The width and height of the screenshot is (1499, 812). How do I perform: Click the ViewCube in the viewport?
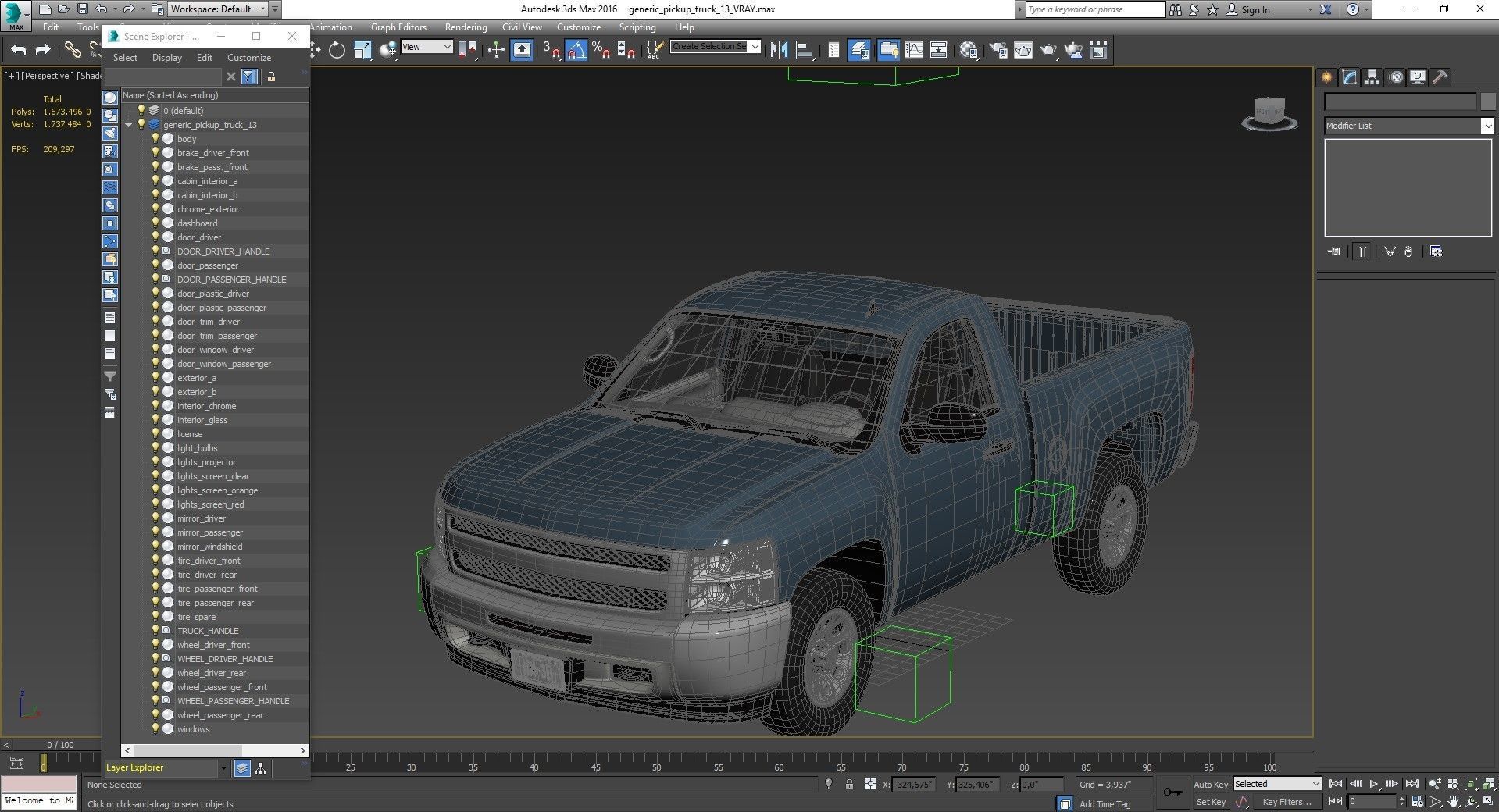(x=1269, y=114)
